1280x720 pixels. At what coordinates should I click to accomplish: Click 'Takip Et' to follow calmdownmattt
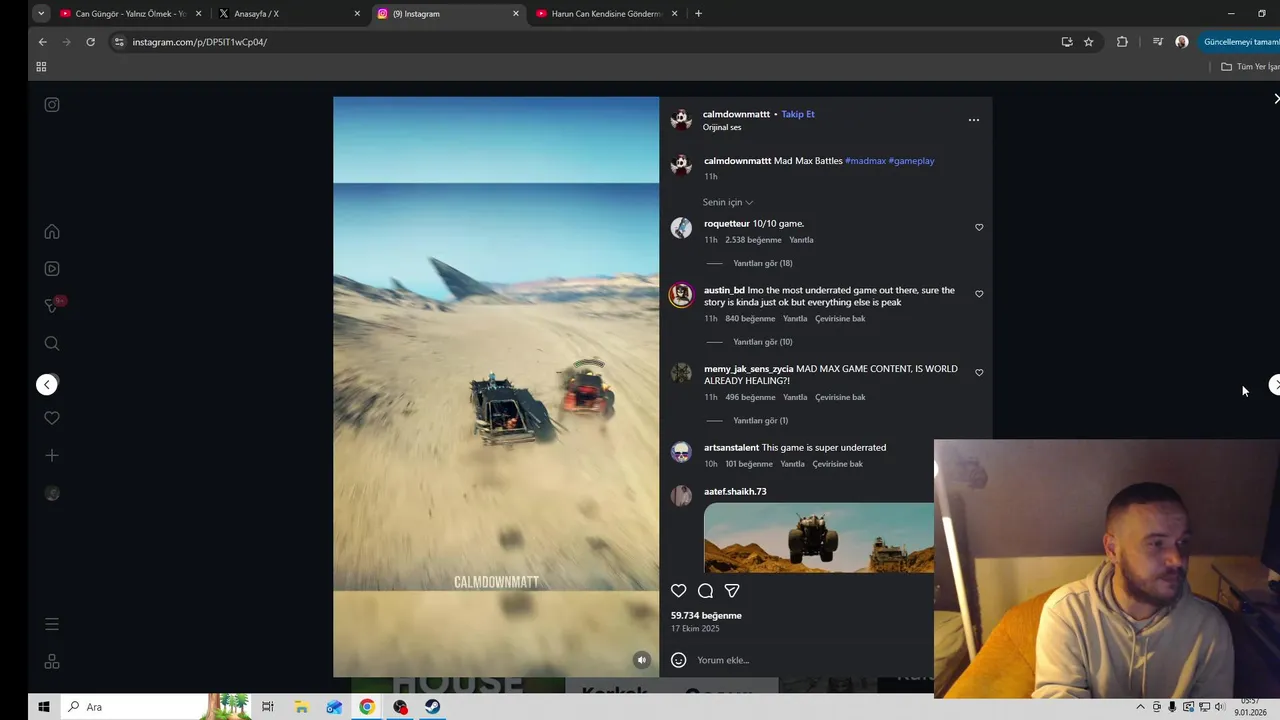pyautogui.click(x=798, y=114)
